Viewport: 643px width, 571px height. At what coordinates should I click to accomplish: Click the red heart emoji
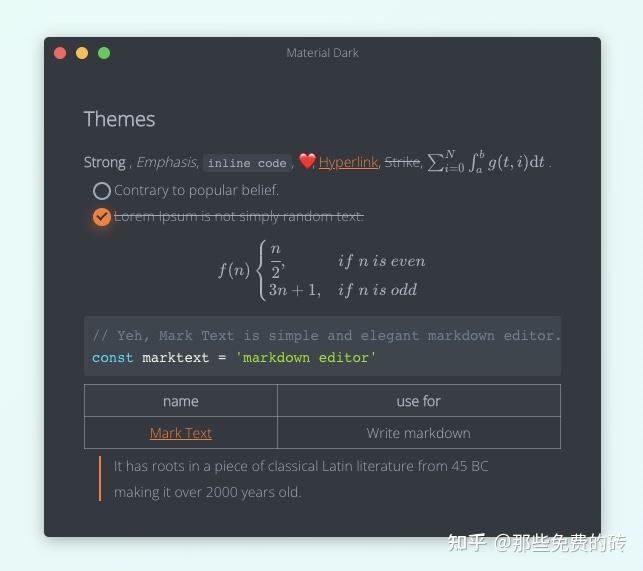point(307,161)
